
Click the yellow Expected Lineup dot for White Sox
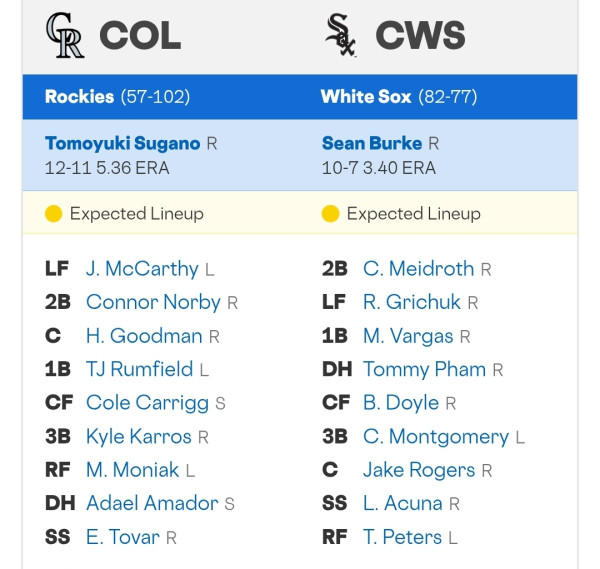click(330, 214)
